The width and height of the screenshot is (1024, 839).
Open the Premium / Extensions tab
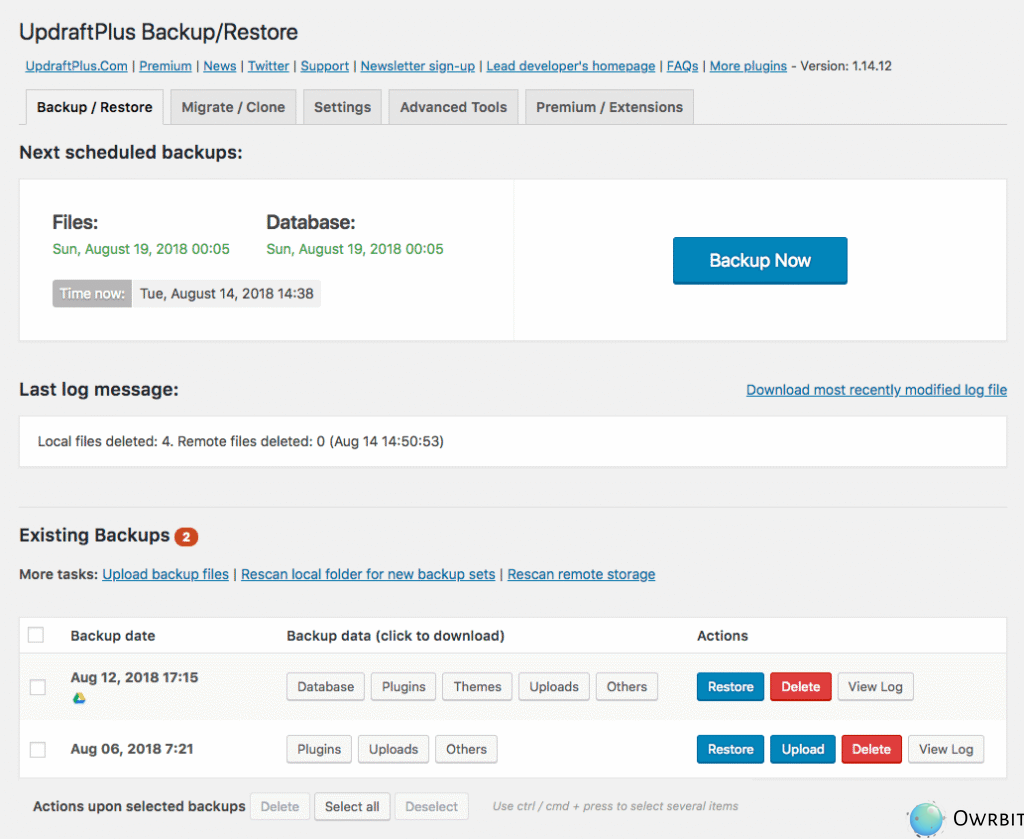[x=609, y=107]
